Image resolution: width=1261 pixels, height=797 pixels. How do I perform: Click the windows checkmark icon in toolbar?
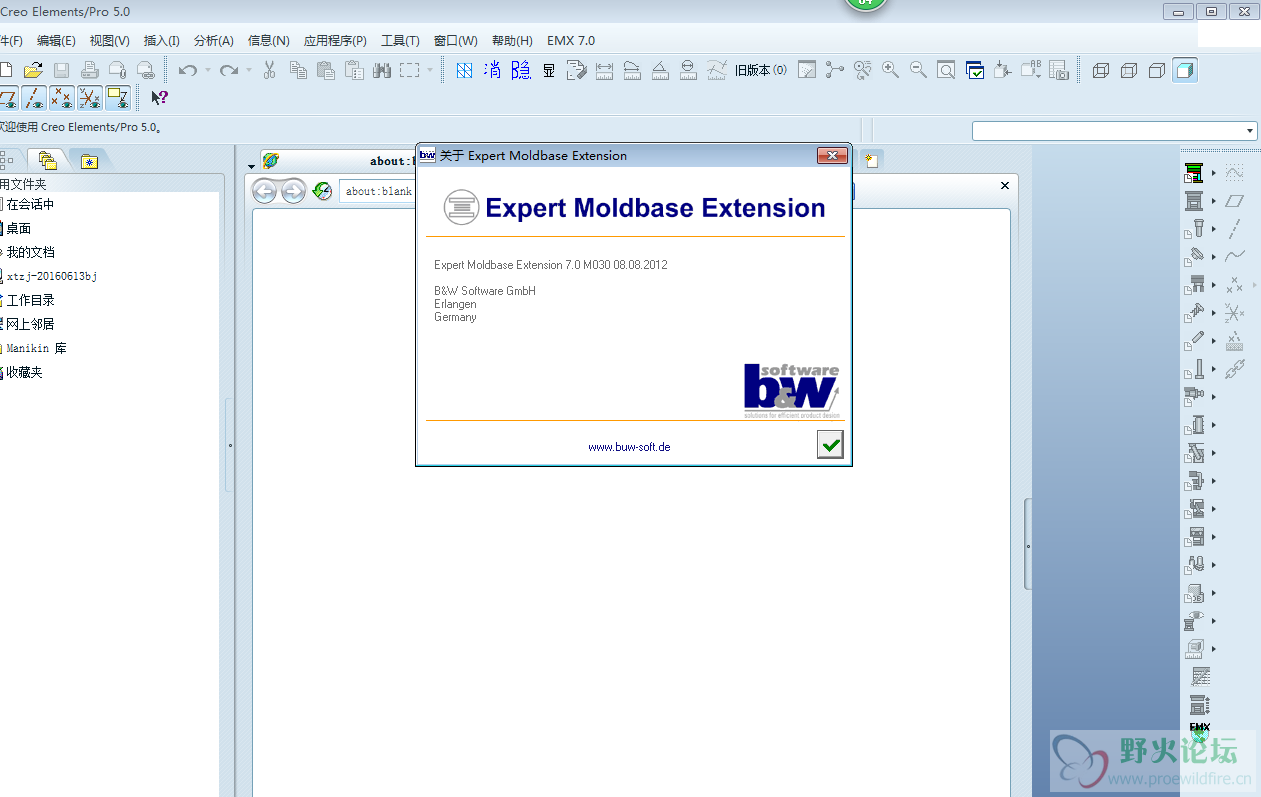point(975,70)
